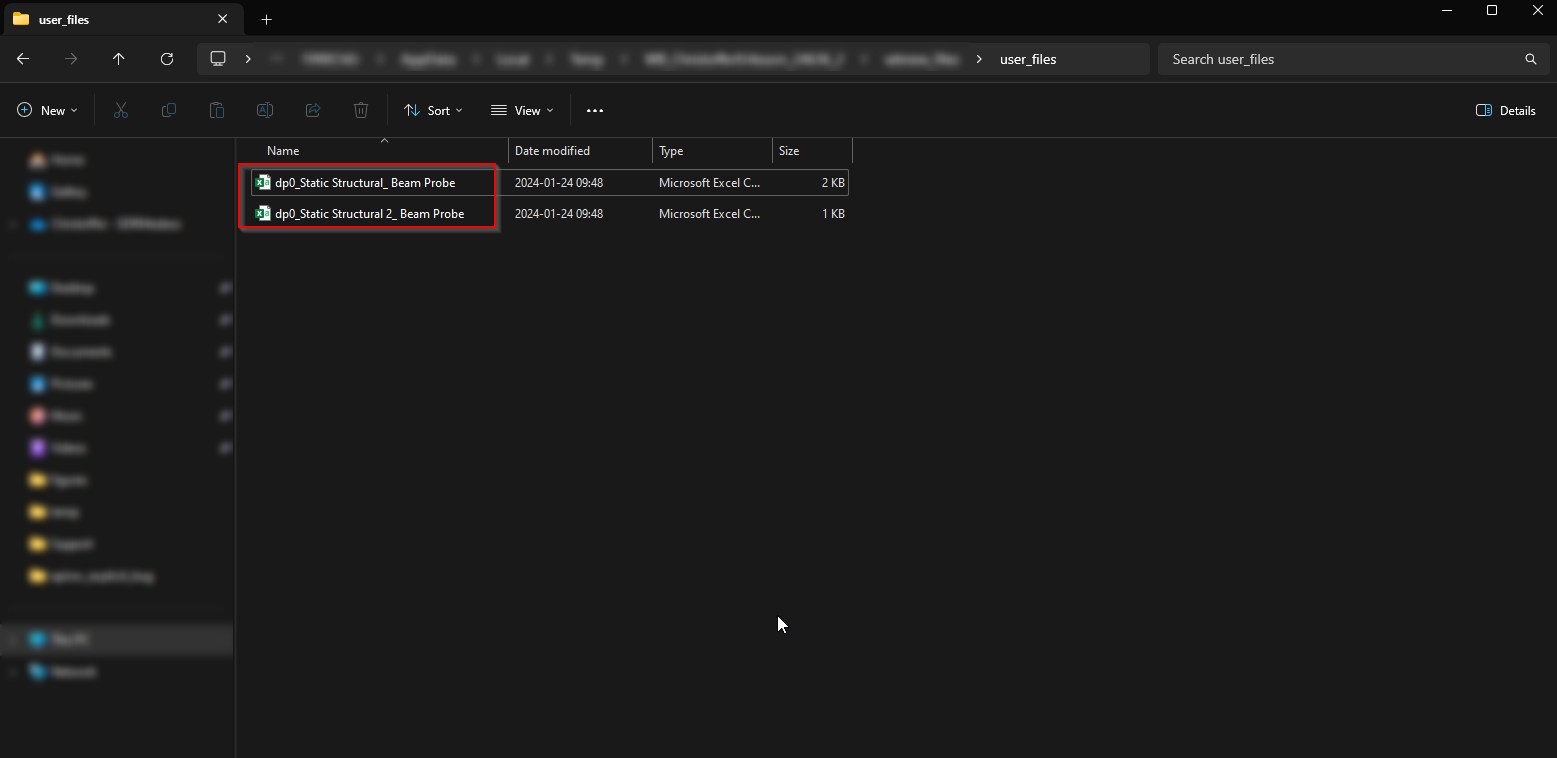
Task: Open the Sort dropdown menu
Action: 433,110
